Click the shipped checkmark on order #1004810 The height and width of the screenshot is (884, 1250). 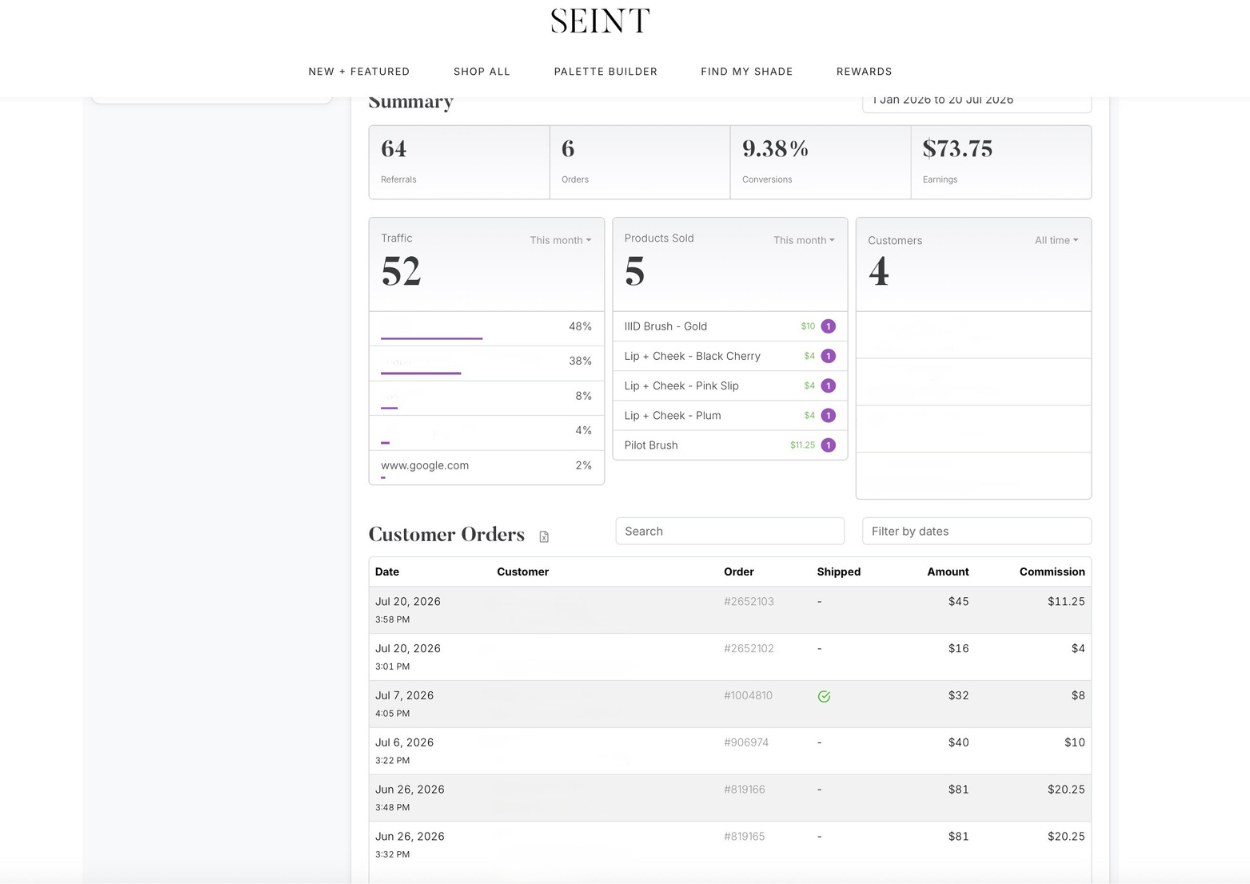824,697
